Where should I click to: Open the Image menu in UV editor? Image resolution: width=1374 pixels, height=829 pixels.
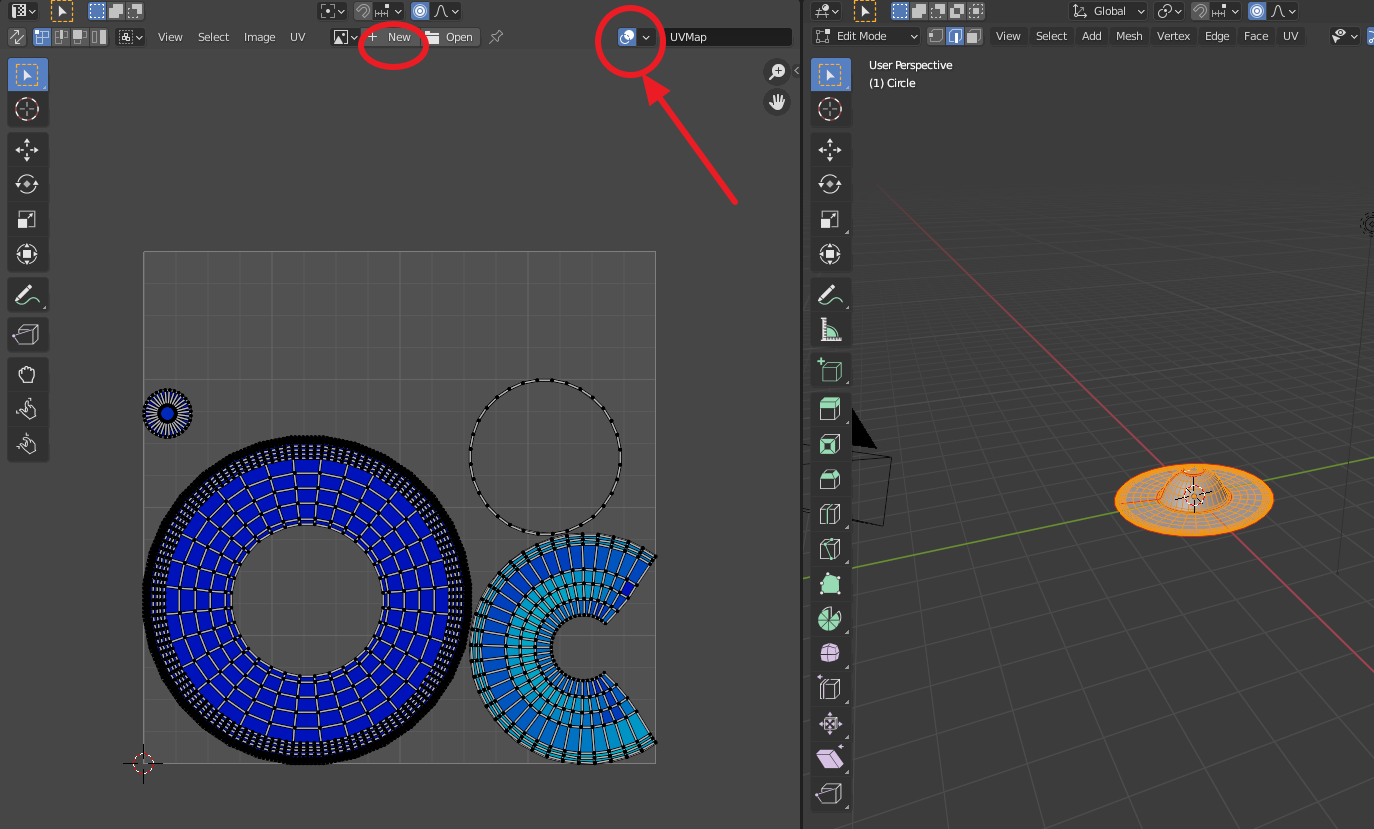(259, 37)
